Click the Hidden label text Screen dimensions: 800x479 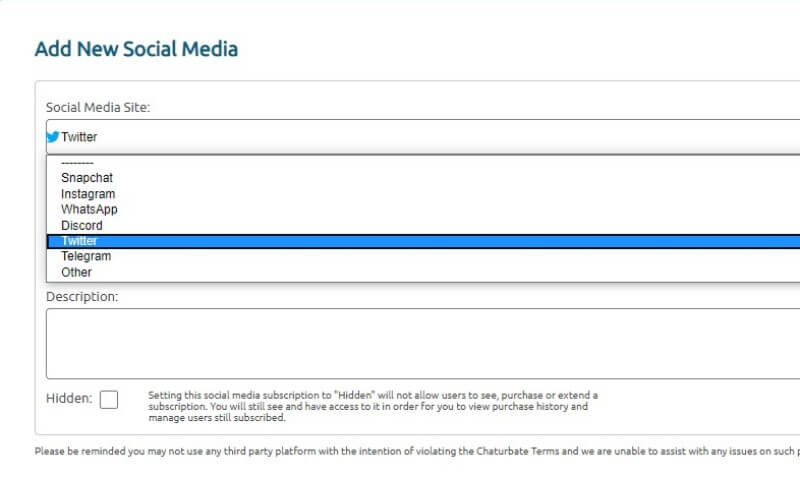tap(69, 398)
